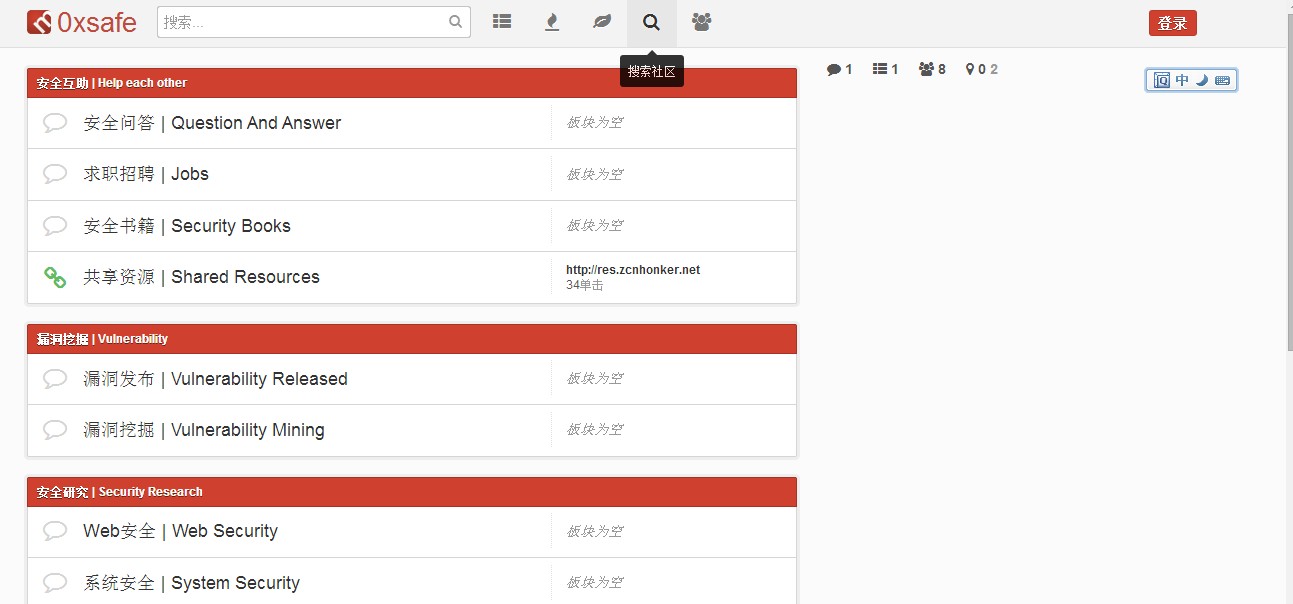This screenshot has height=604, width=1293.
Task: Click the 0xsafe logo
Action: [x=82, y=22]
